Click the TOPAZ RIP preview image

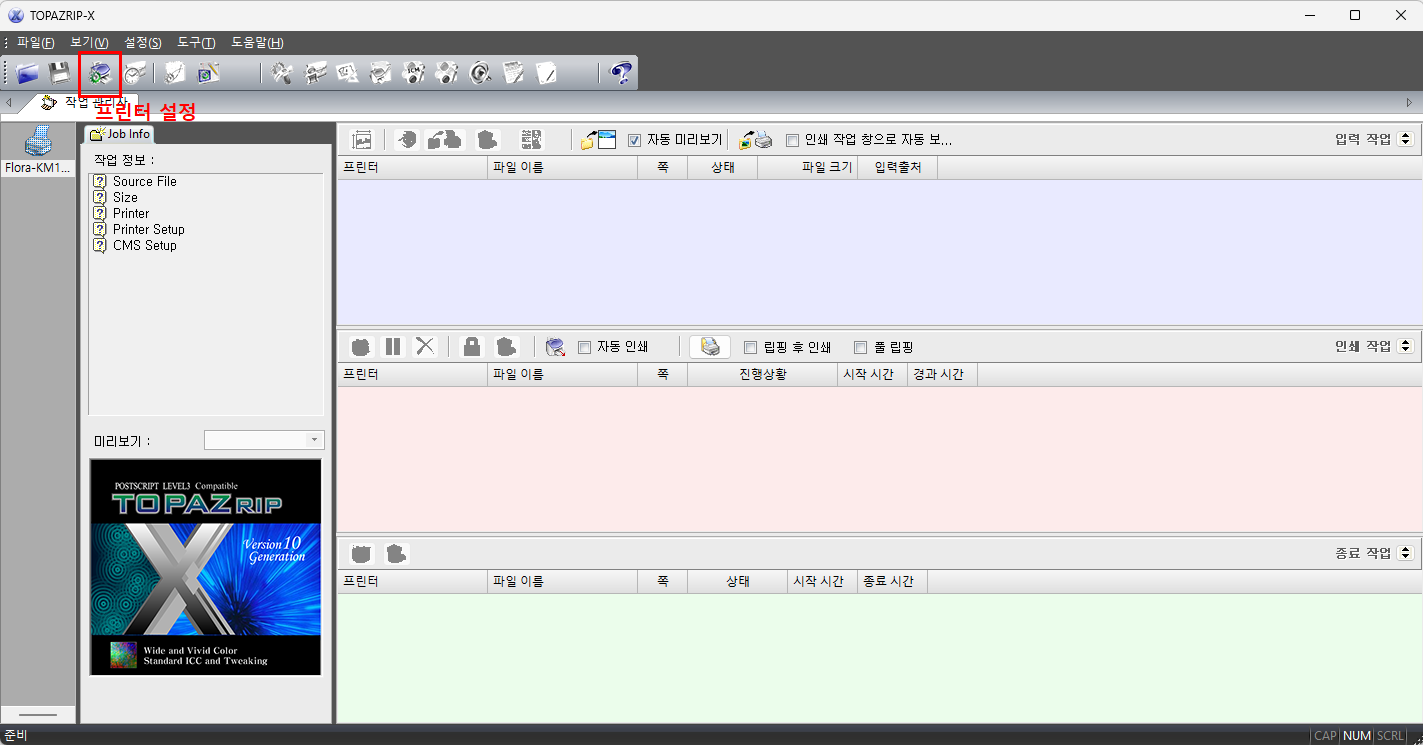[206, 567]
